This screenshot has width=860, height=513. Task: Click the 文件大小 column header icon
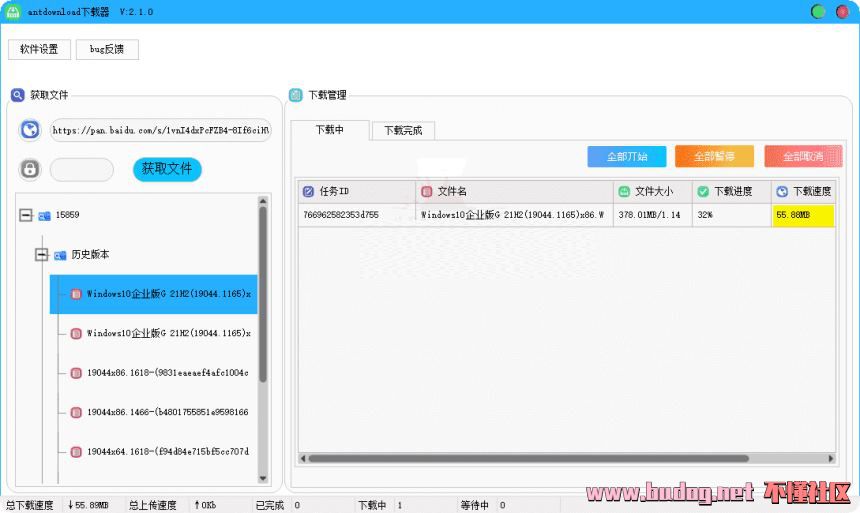(624, 191)
